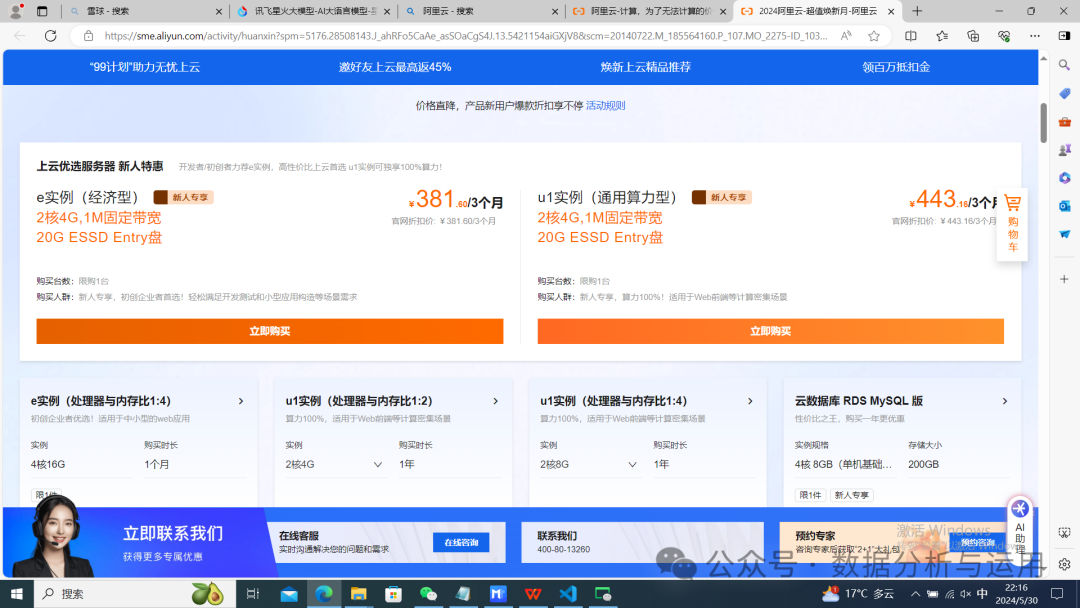The height and width of the screenshot is (608, 1080).
Task: Click the page vertical scrollbar thumb
Action: point(1043,123)
